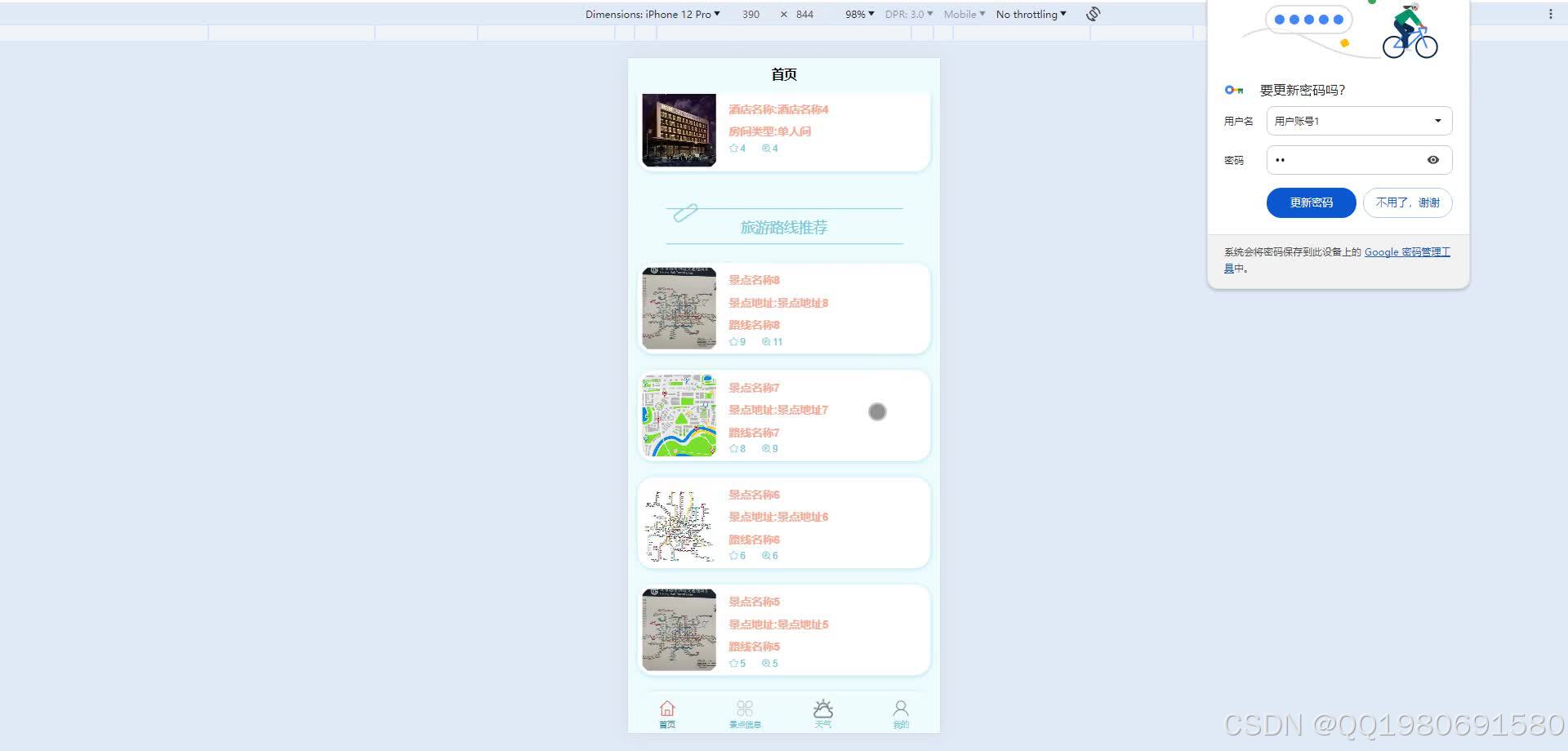
Task: Click the view count icon on 酒店名称4 card
Action: pos(766,149)
